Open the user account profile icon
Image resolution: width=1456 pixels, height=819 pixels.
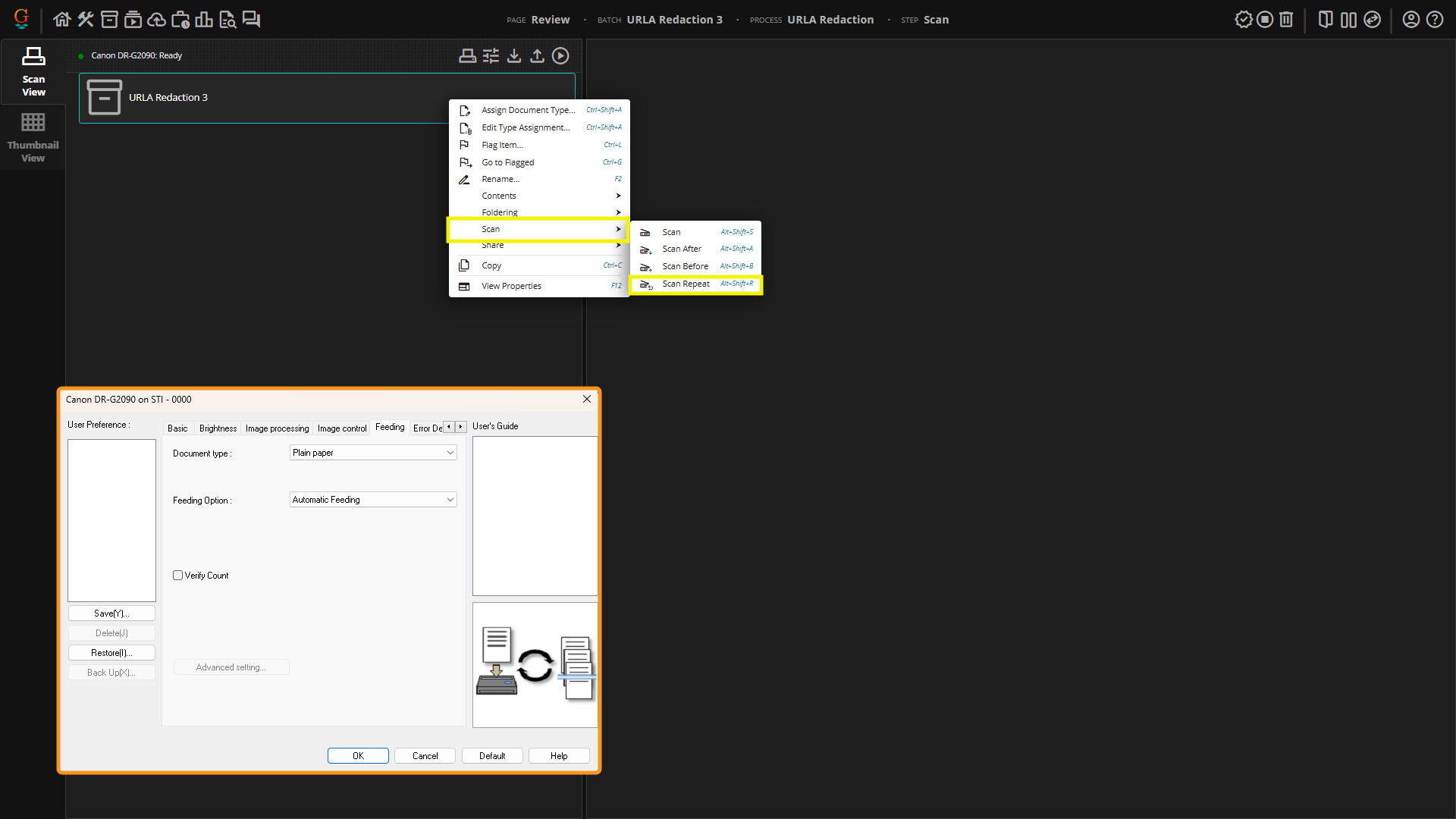tap(1410, 20)
